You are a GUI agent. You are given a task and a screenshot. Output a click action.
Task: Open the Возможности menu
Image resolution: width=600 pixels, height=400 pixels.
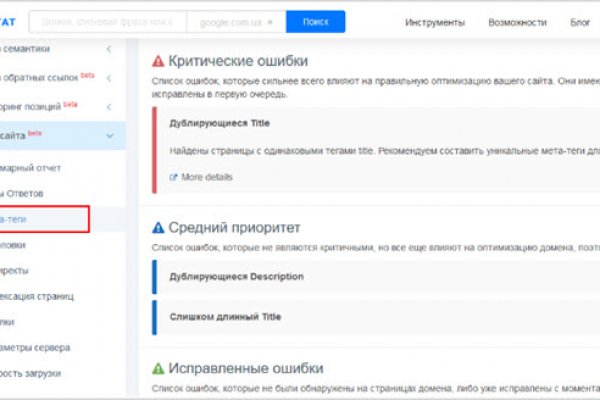click(516, 22)
